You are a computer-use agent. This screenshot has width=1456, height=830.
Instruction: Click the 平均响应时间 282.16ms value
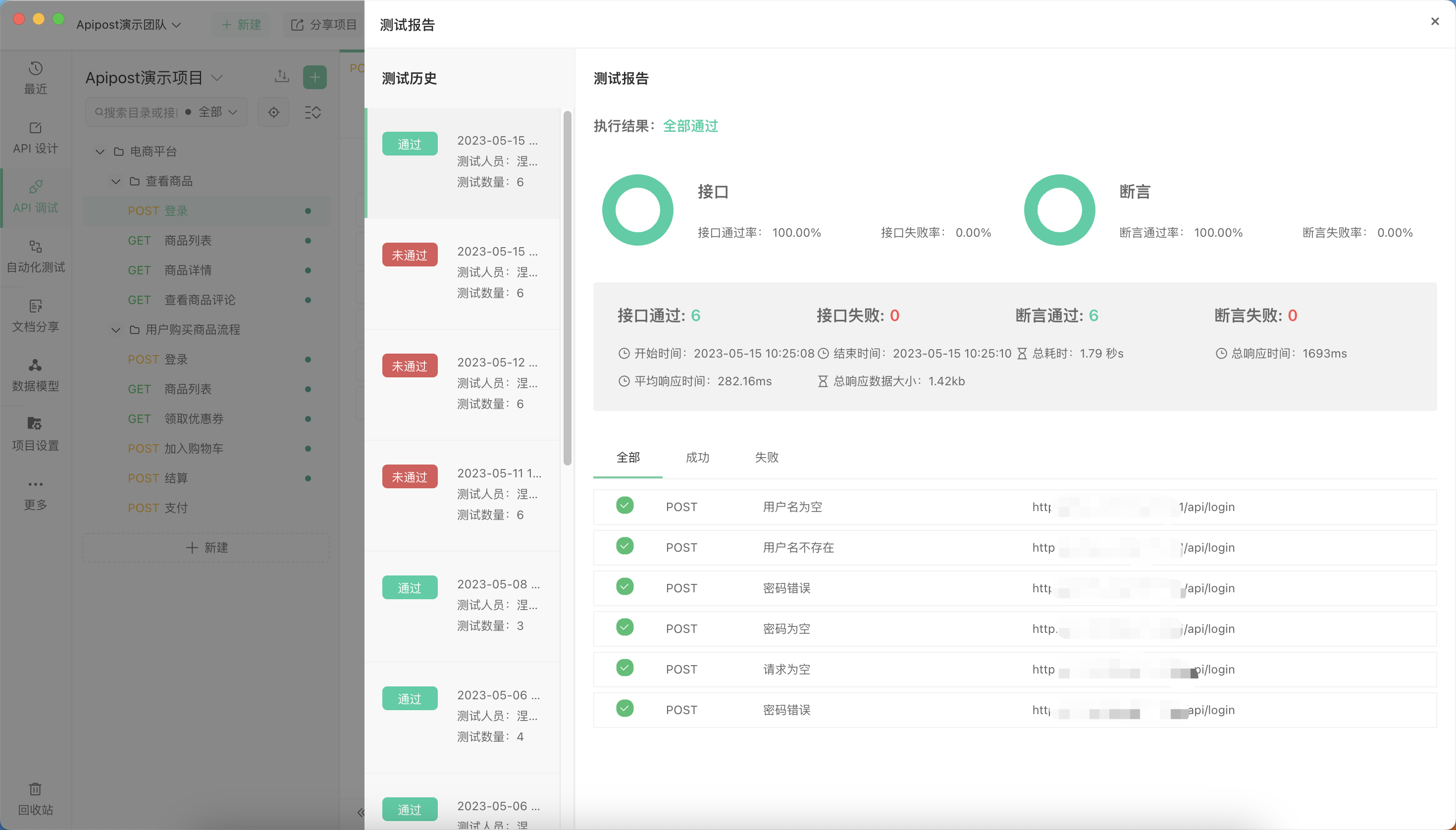(744, 381)
